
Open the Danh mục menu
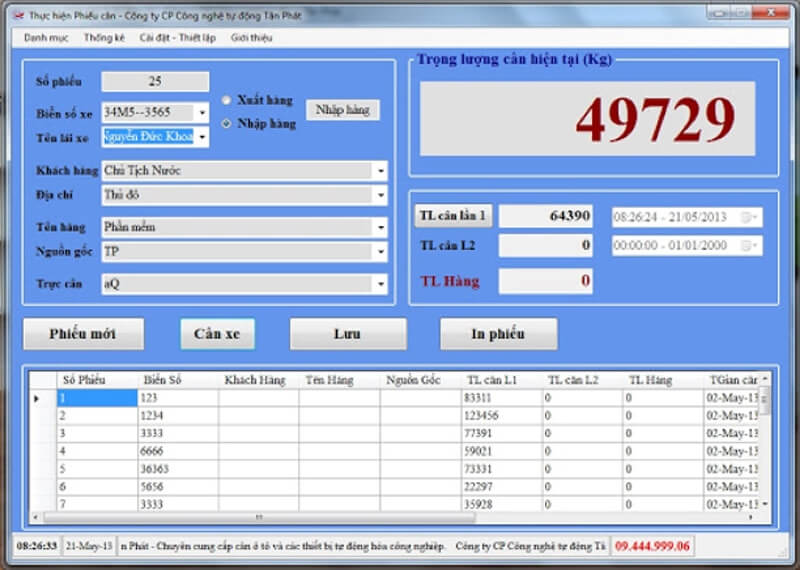point(46,38)
